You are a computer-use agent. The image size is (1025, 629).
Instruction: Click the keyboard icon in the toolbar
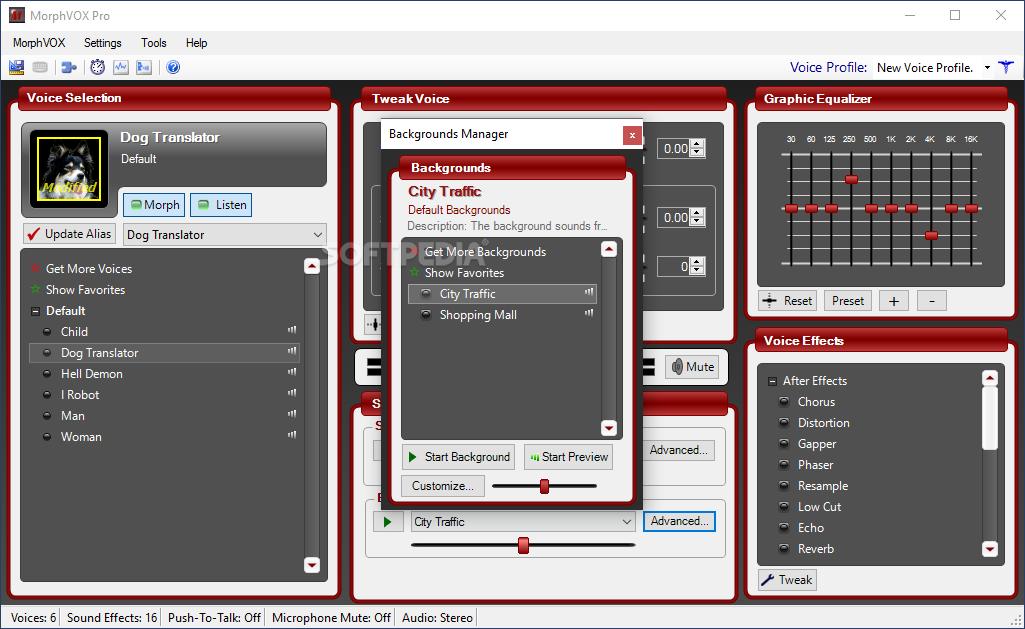point(40,67)
